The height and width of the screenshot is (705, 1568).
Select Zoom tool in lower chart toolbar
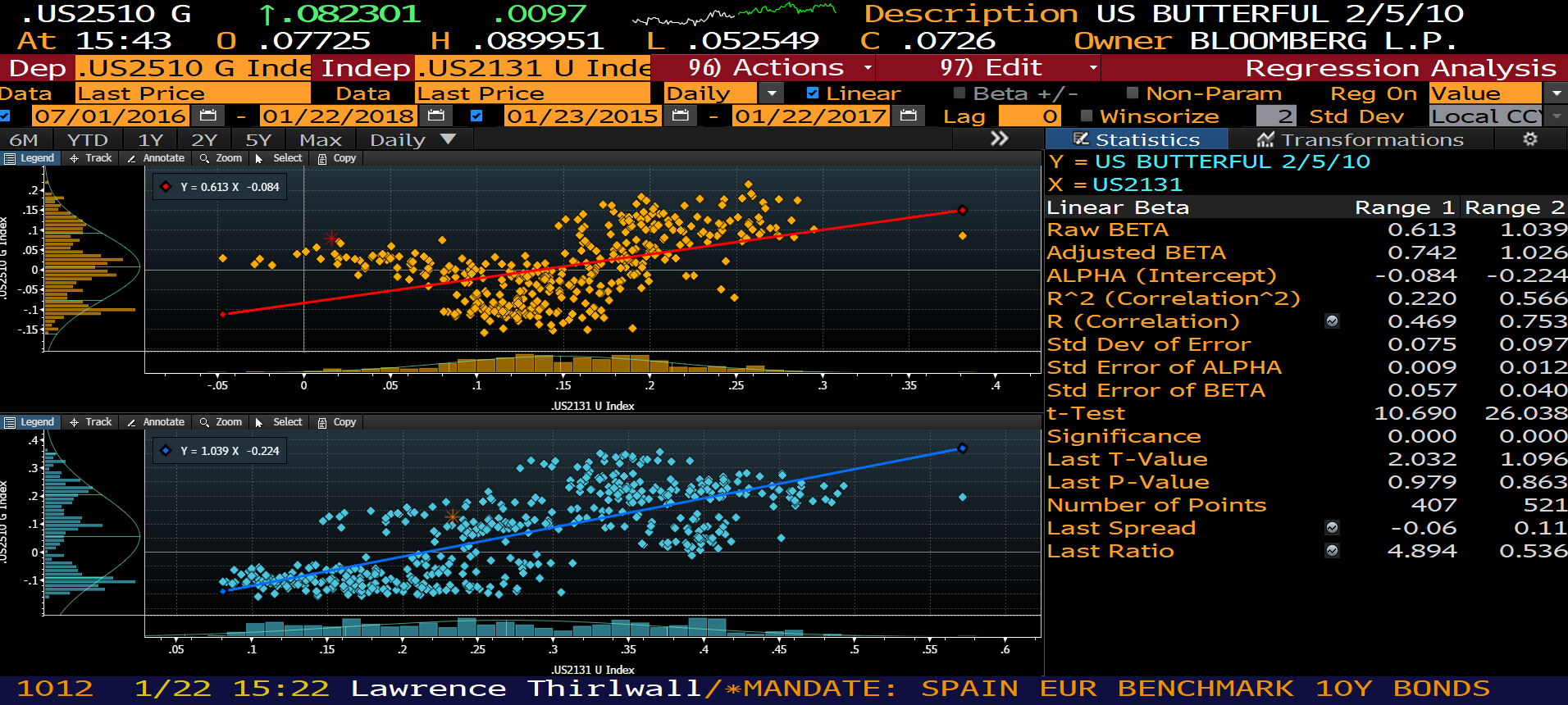click(221, 422)
